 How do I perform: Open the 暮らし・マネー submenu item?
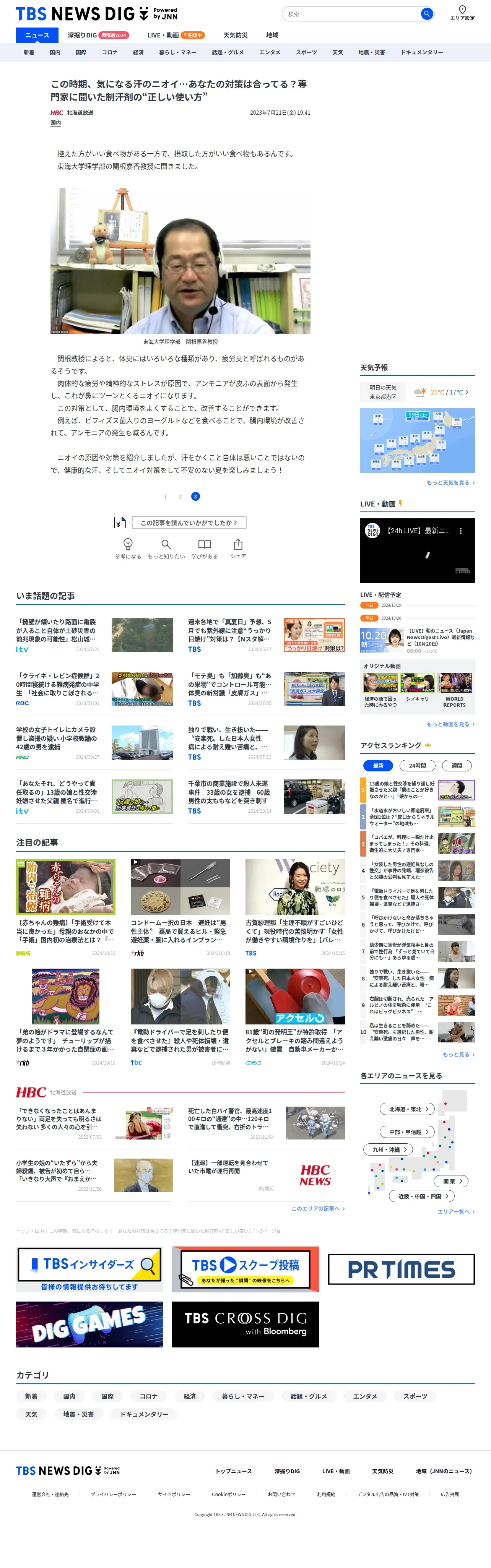(177, 52)
